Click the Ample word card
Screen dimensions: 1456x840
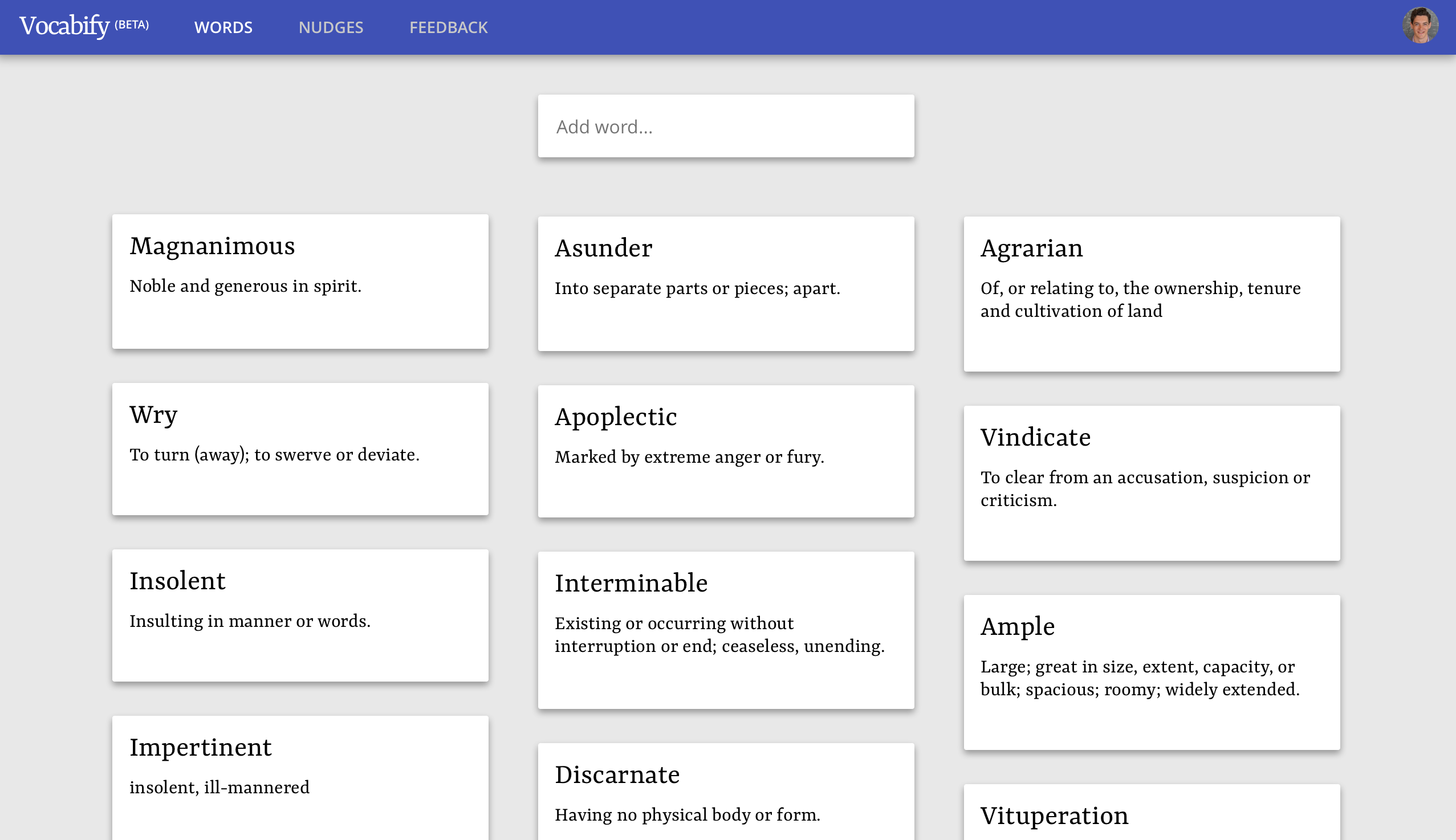click(x=1152, y=671)
